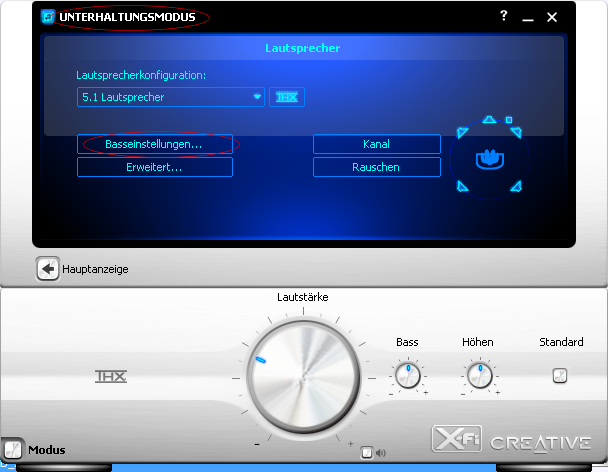608x472 pixels.
Task: Select the rear right speaker in diagram
Action: [x=516, y=187]
